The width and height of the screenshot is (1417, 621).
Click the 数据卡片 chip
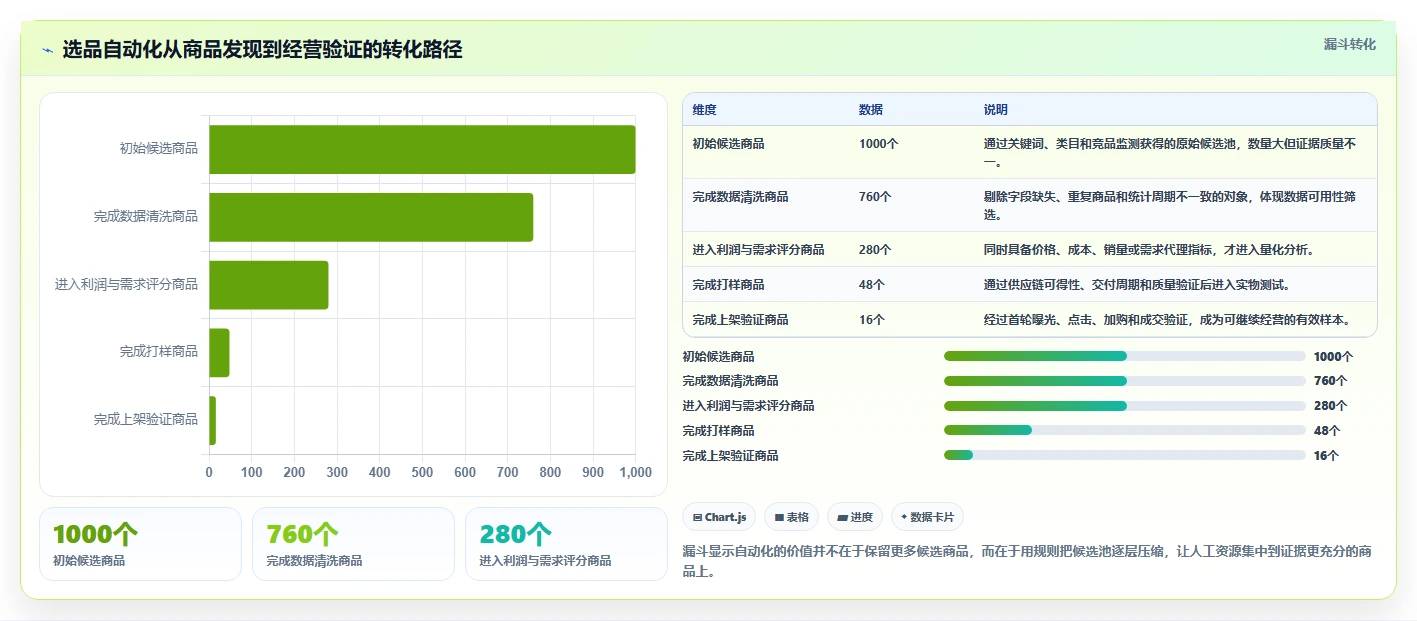tap(927, 517)
